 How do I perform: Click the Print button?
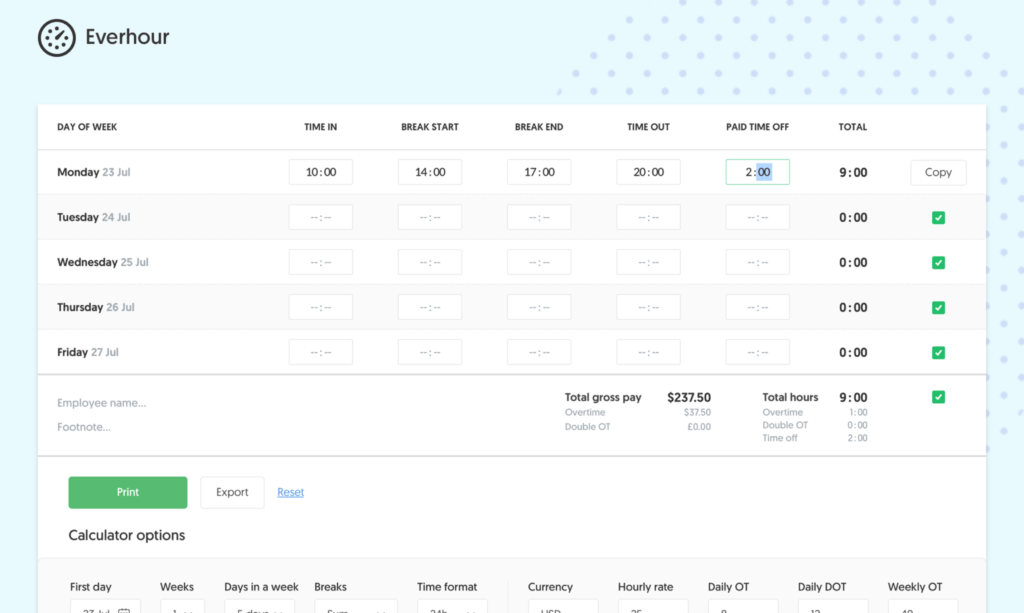127,492
